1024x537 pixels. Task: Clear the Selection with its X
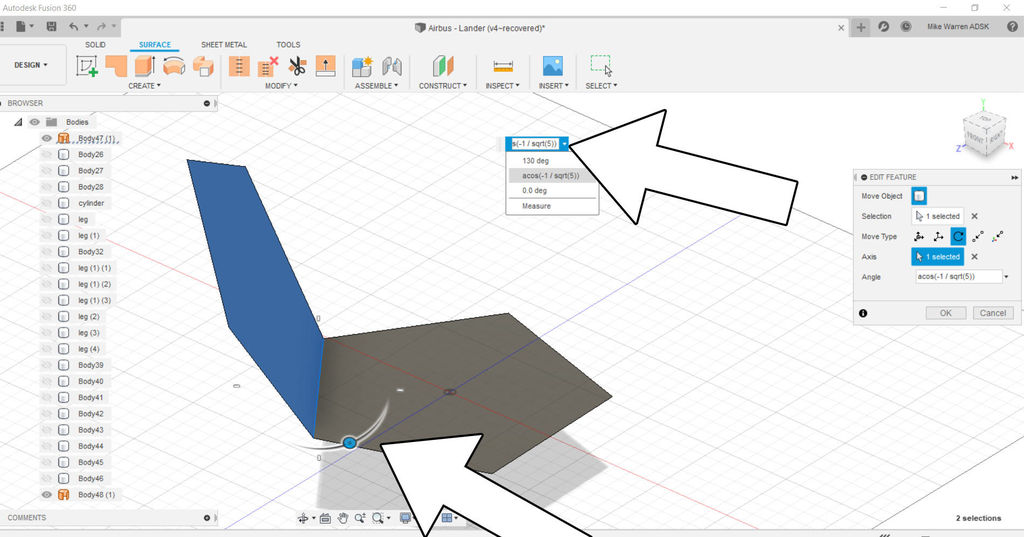click(974, 216)
